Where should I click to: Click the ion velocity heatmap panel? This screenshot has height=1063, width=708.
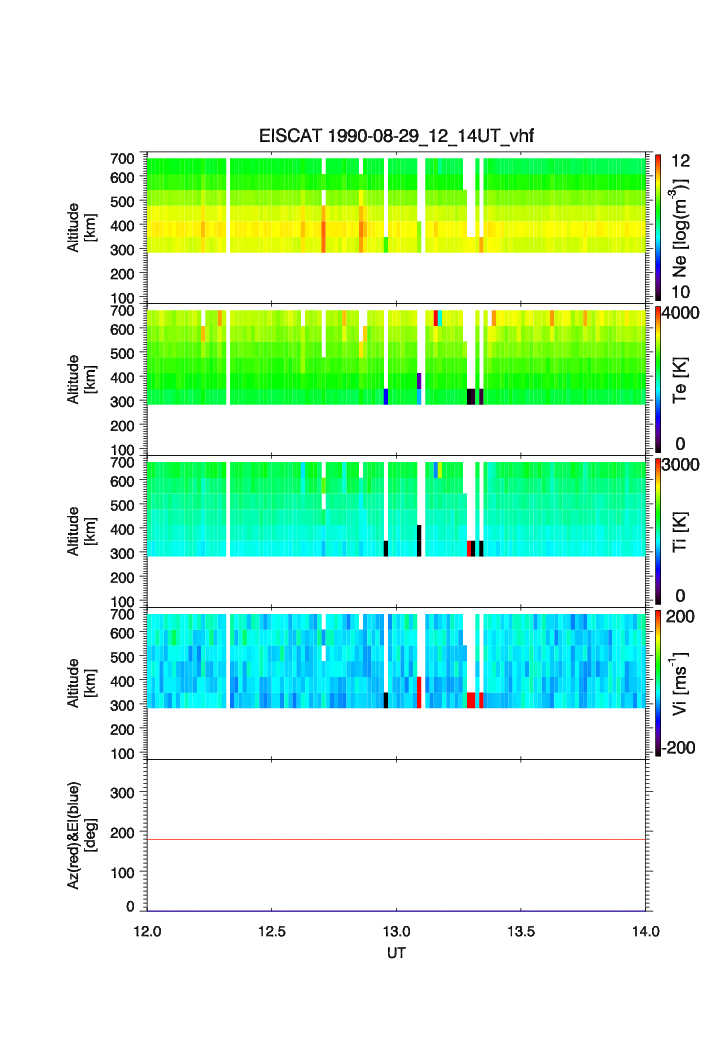point(396,683)
